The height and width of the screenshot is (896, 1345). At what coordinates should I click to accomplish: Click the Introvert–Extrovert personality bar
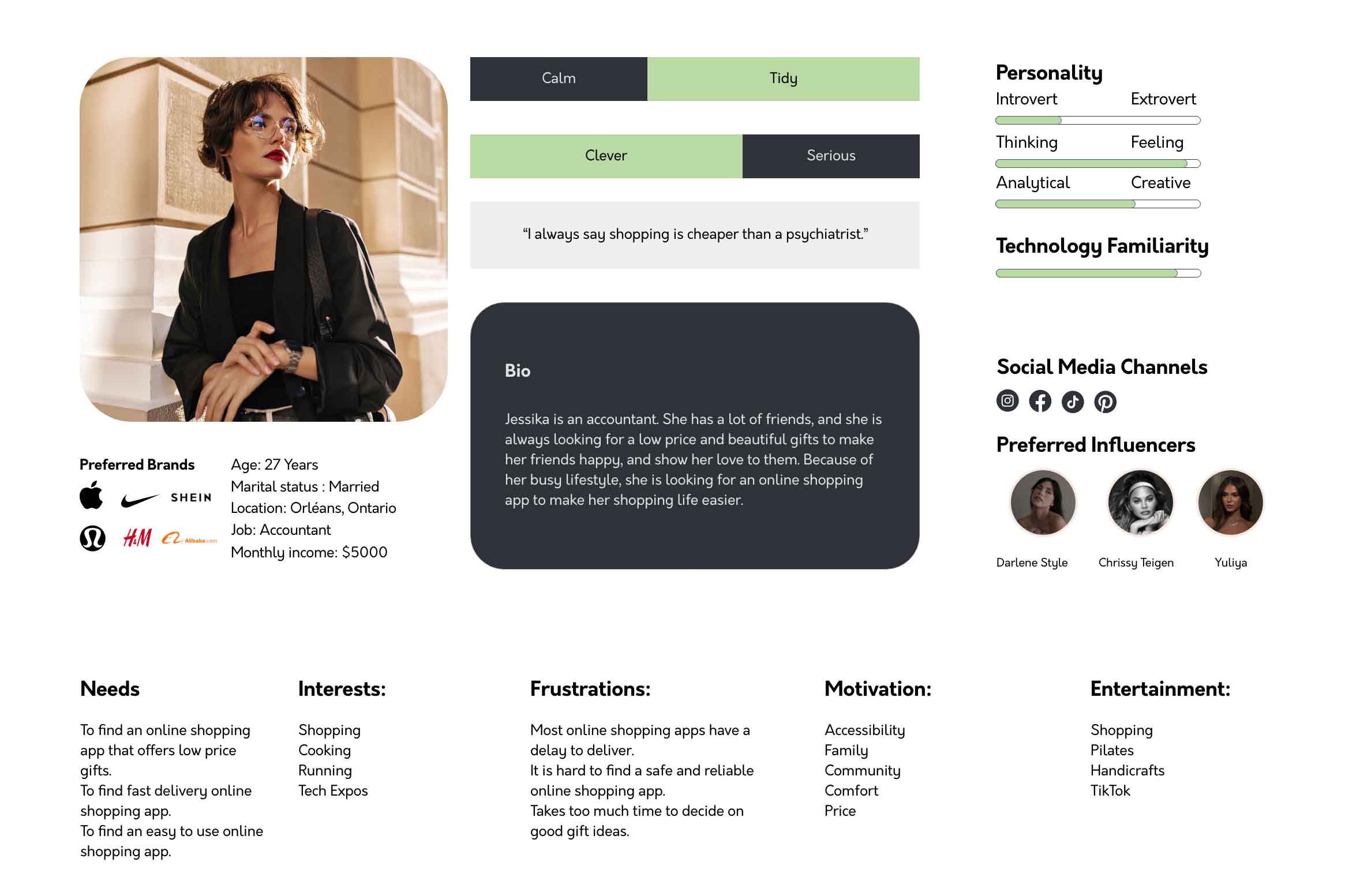tap(1097, 121)
